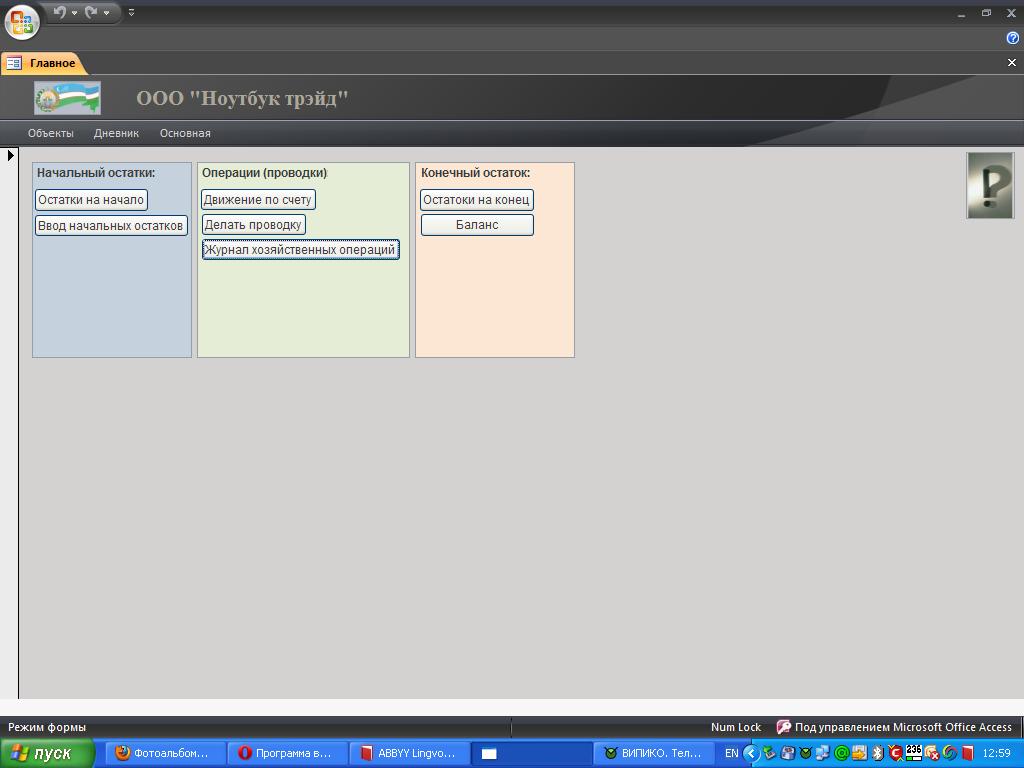This screenshot has width=1024, height=768.
Task: Click the large question mark help image
Action: click(990, 185)
